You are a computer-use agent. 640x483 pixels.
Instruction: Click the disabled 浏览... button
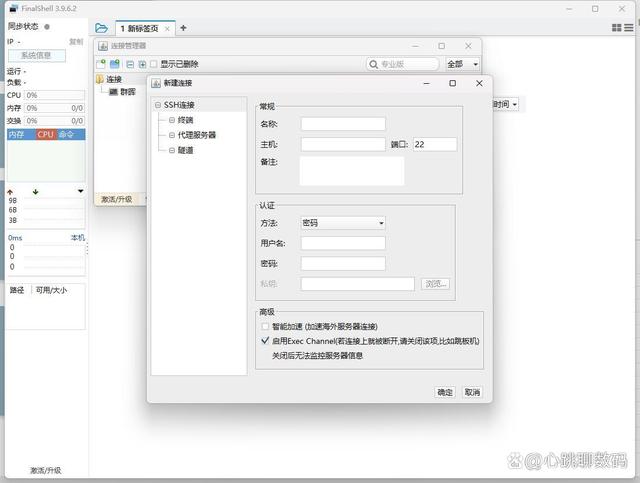[x=436, y=284]
